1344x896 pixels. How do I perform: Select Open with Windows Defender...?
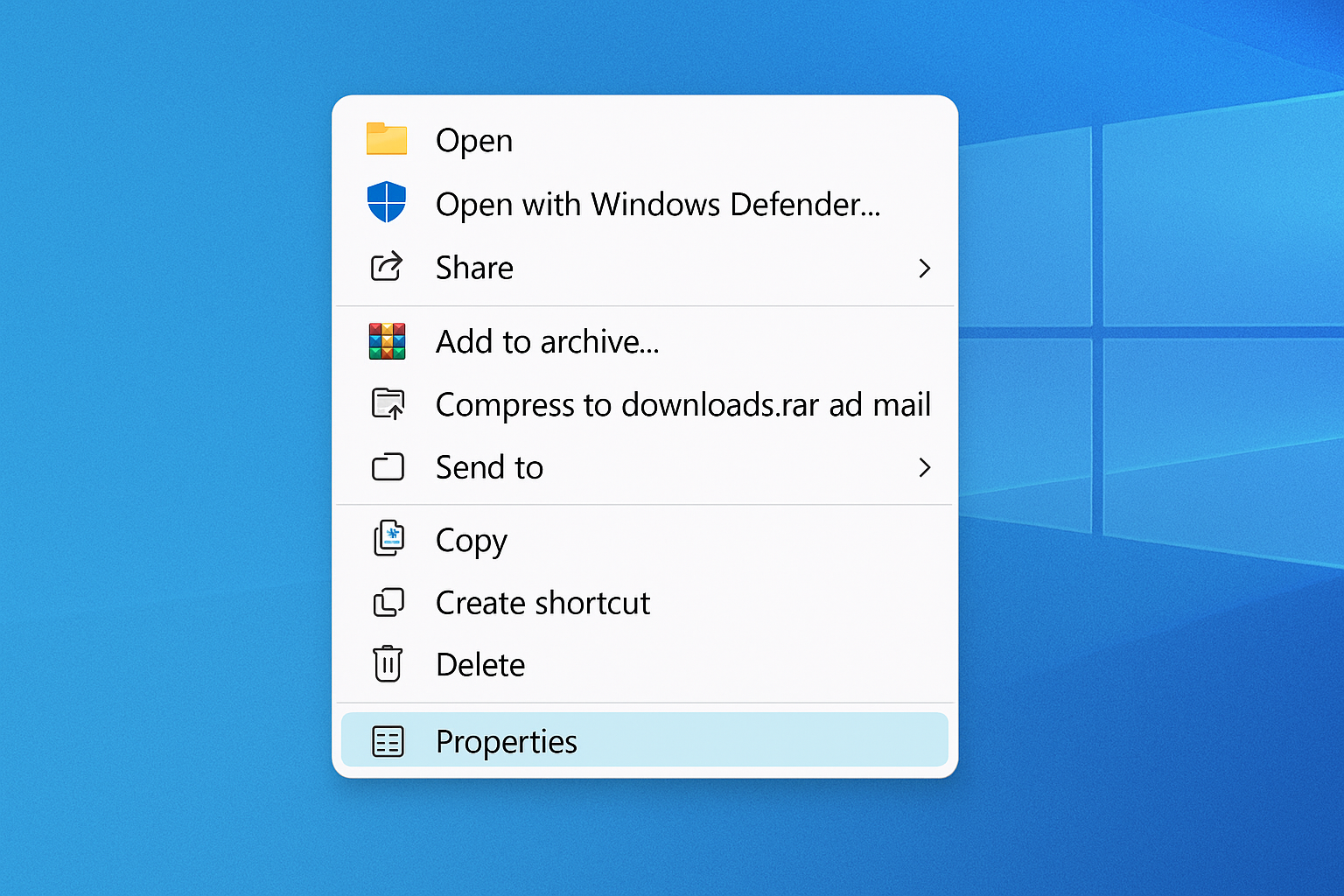point(645,203)
